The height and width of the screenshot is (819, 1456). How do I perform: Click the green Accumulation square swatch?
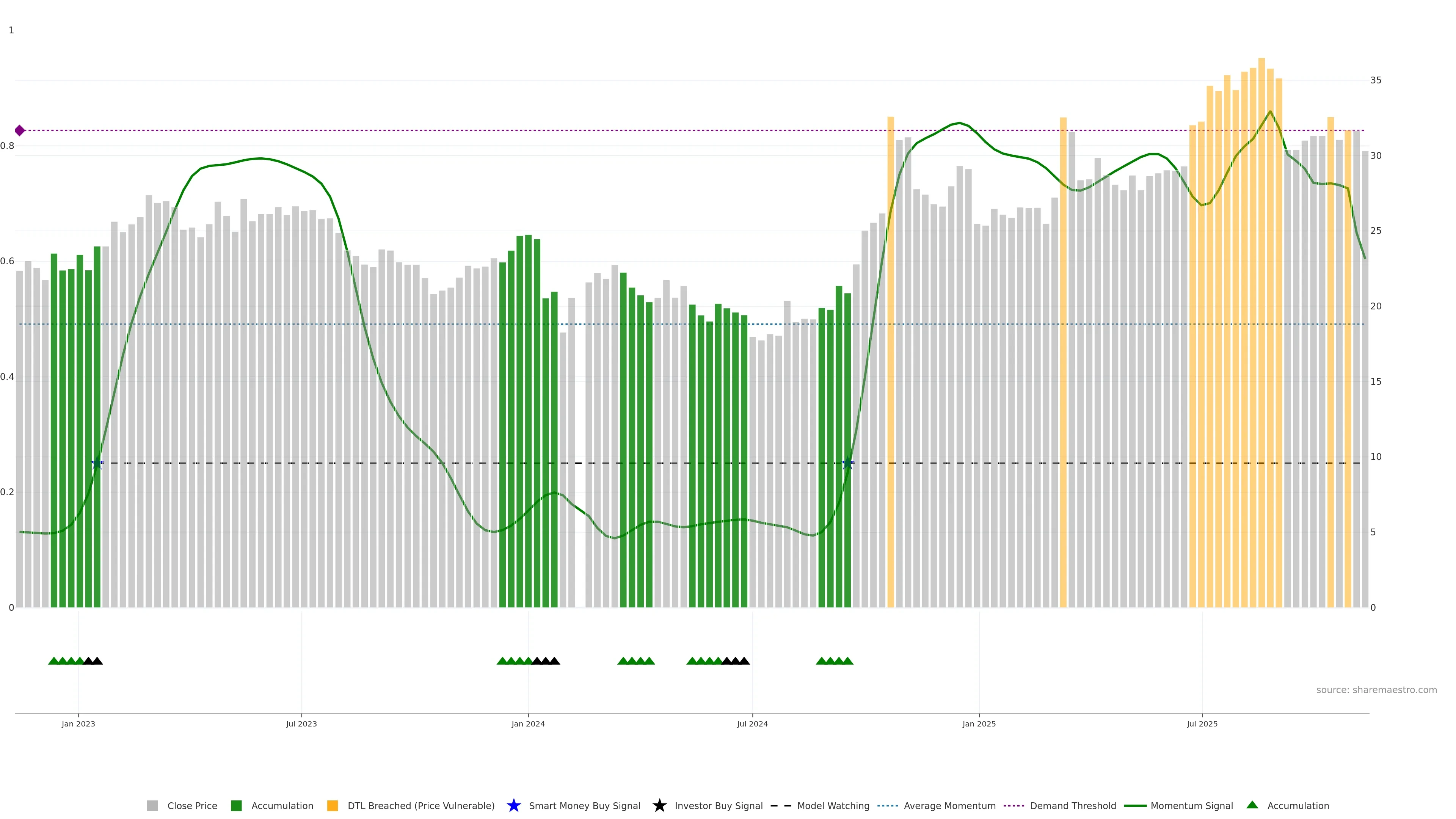point(236,805)
